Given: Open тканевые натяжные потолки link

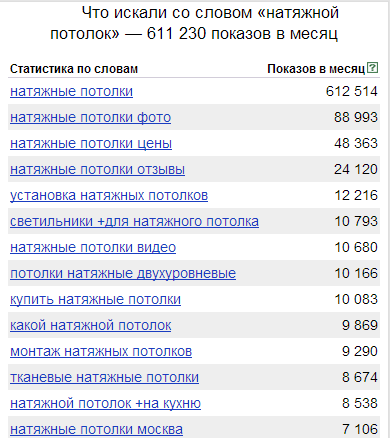Looking at the screenshot, I should click(104, 377).
